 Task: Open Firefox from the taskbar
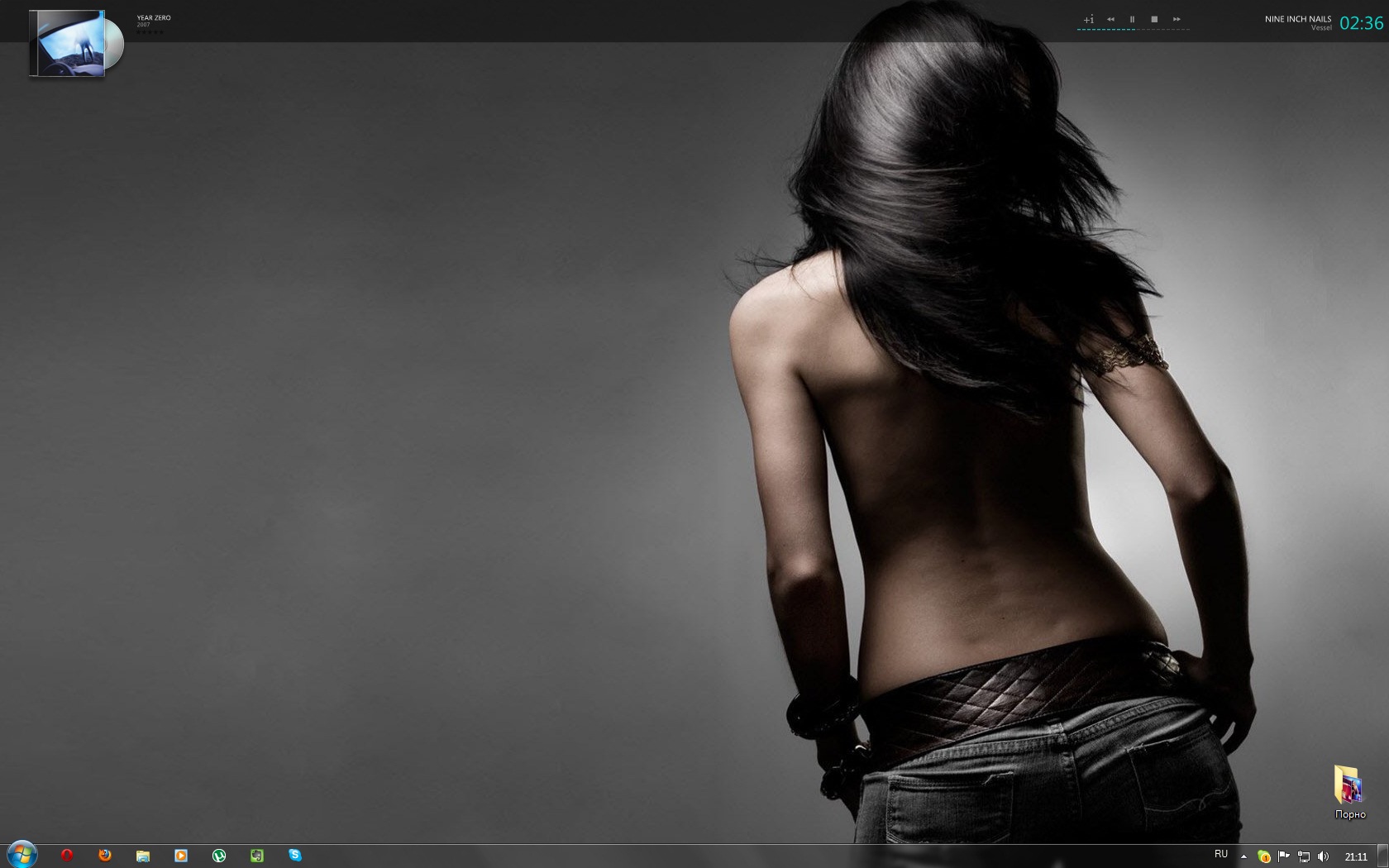click(105, 856)
